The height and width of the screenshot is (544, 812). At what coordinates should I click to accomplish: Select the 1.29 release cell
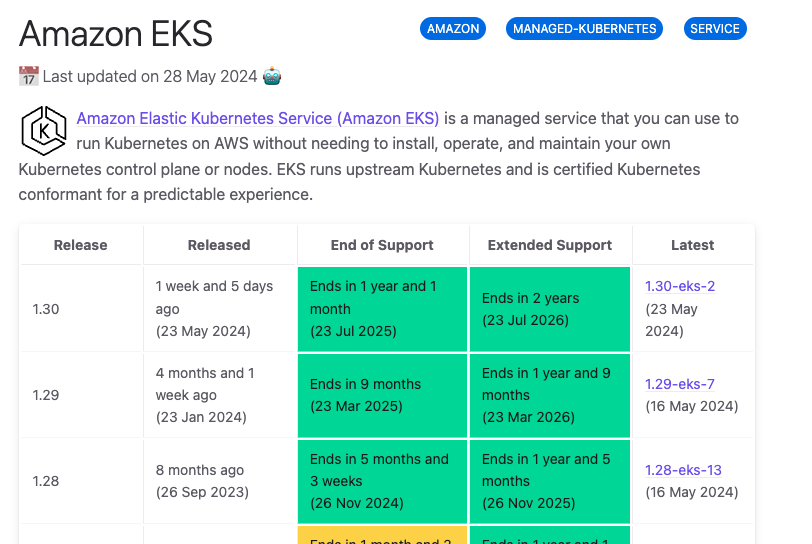pos(81,395)
